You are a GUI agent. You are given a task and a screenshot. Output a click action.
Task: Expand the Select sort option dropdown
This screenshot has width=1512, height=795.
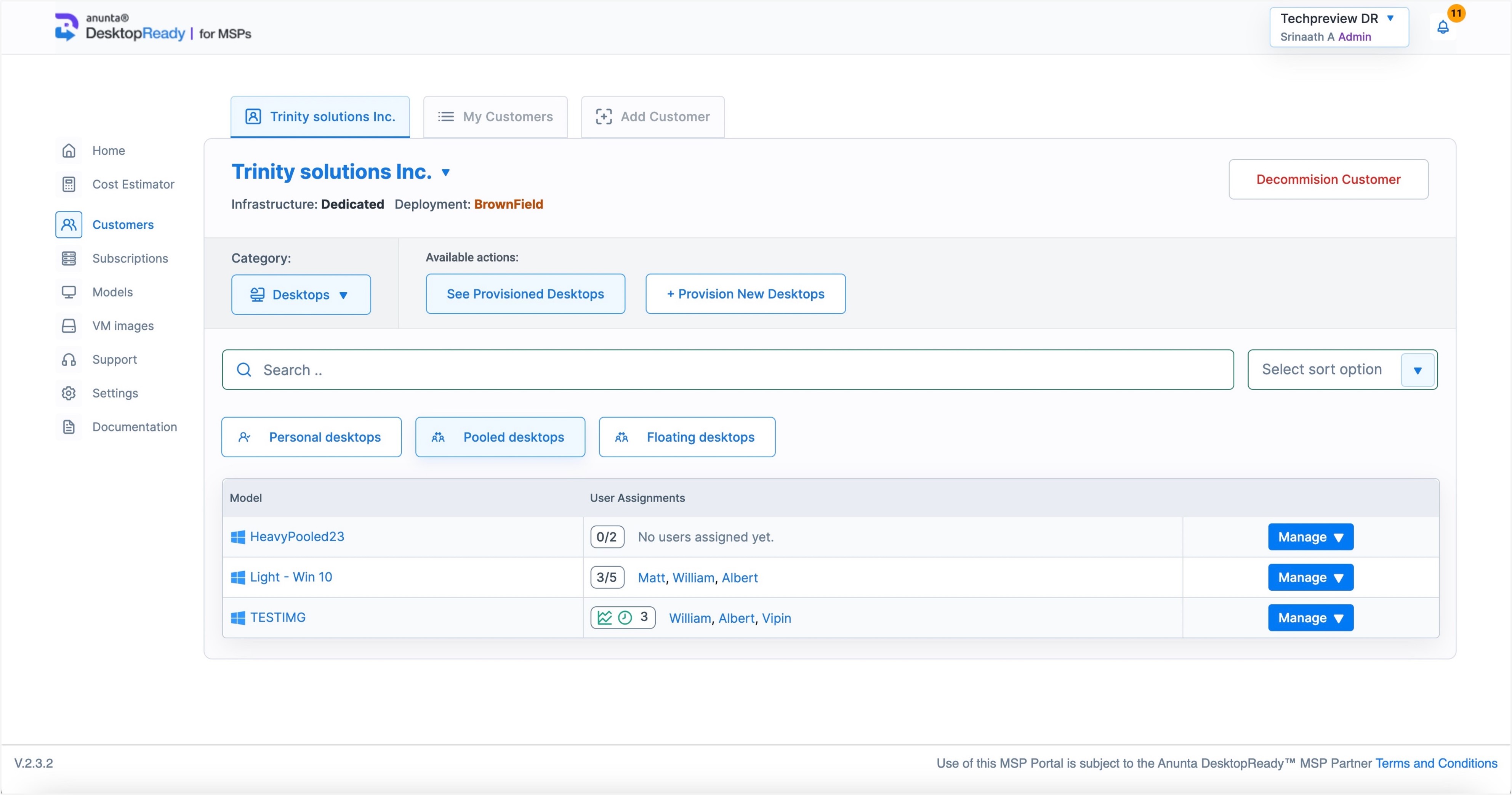(1417, 370)
